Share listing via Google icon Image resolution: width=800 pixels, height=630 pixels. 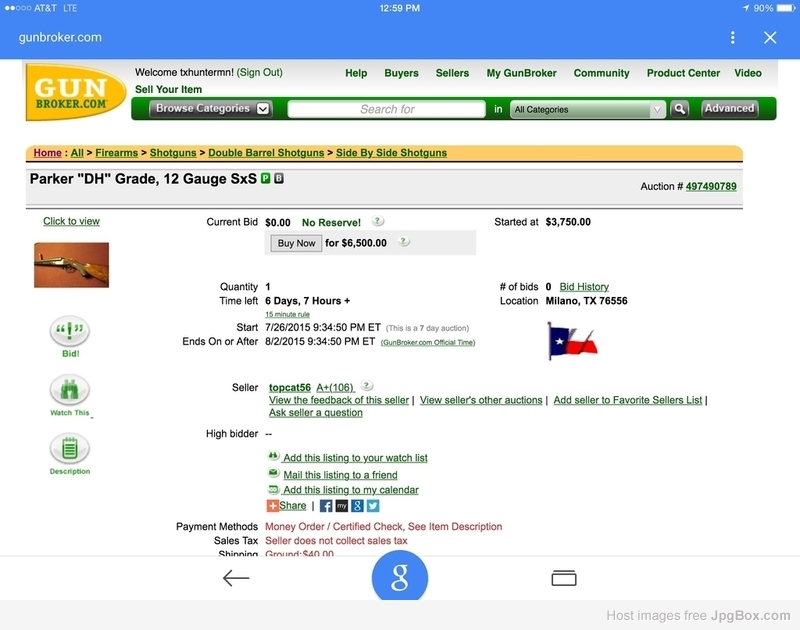coord(358,506)
